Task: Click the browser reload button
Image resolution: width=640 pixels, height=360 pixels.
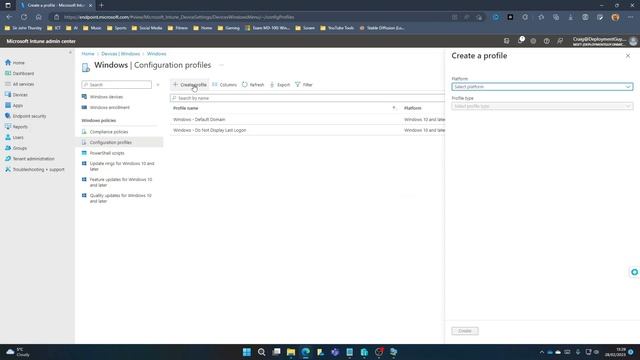Action: coord(24,17)
